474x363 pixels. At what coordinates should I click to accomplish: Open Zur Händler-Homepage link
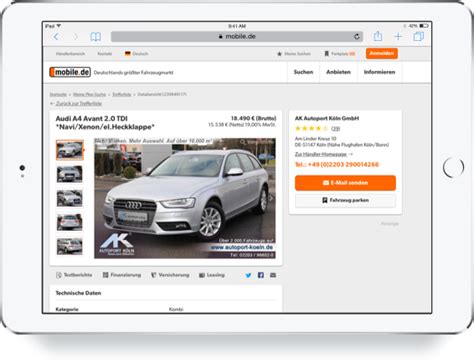click(323, 154)
